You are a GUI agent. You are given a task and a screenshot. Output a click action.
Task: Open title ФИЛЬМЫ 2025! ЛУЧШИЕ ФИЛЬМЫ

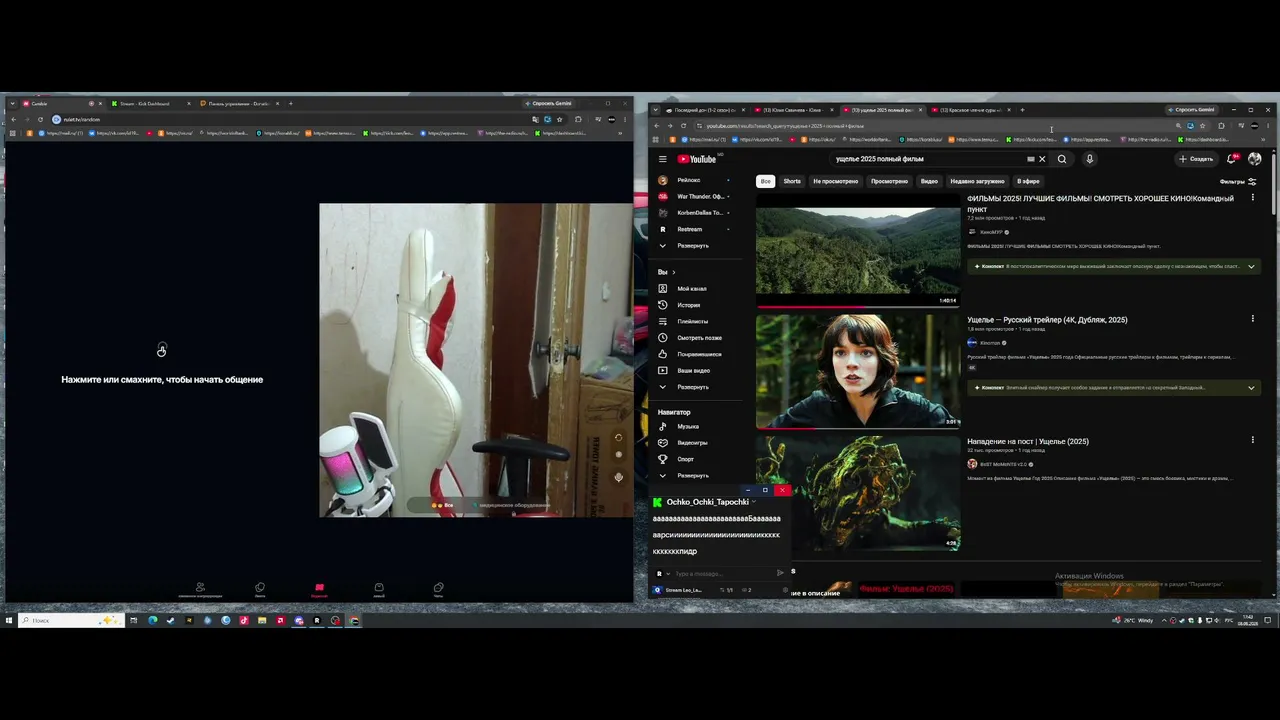pyautogui.click(x=1100, y=203)
